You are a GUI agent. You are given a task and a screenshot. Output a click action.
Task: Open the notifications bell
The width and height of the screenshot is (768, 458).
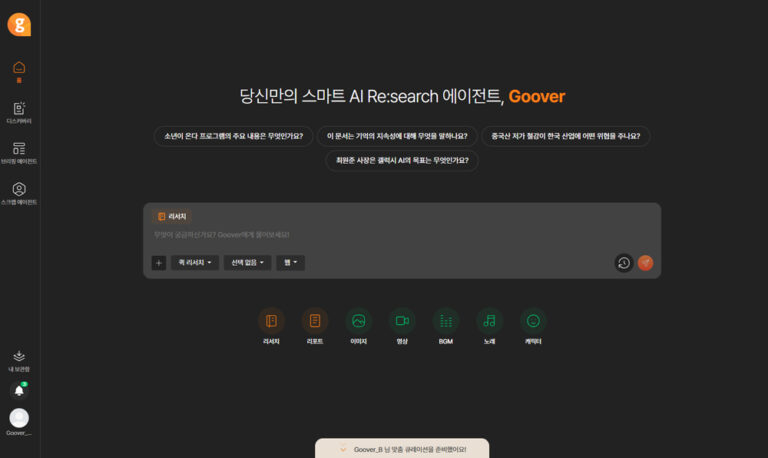(19, 390)
